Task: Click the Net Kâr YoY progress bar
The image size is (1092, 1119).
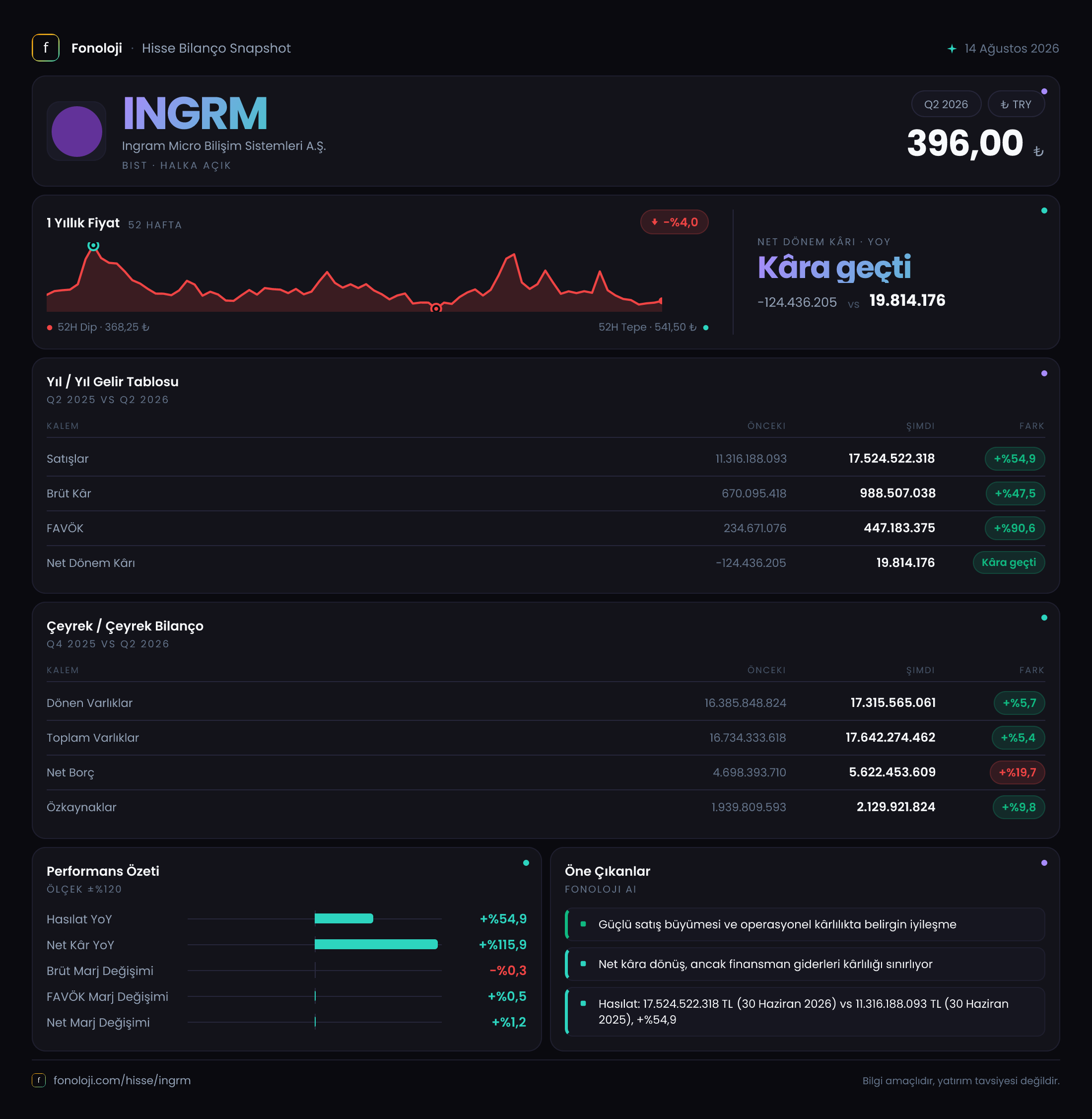Action: coord(376,945)
